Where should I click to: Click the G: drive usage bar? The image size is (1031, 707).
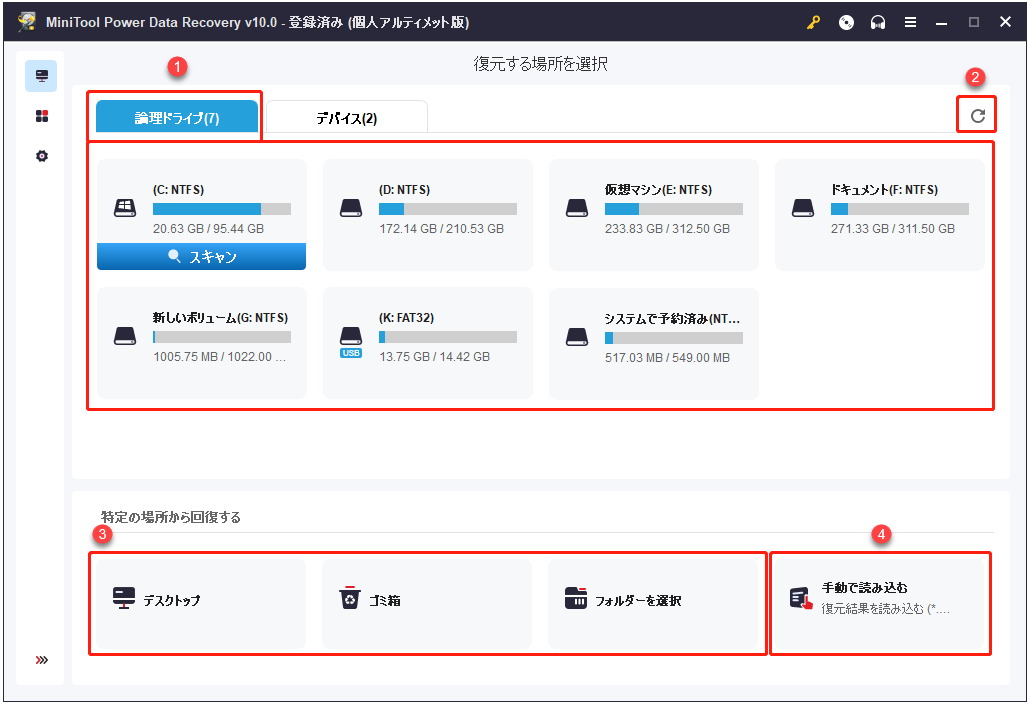tap(222, 337)
